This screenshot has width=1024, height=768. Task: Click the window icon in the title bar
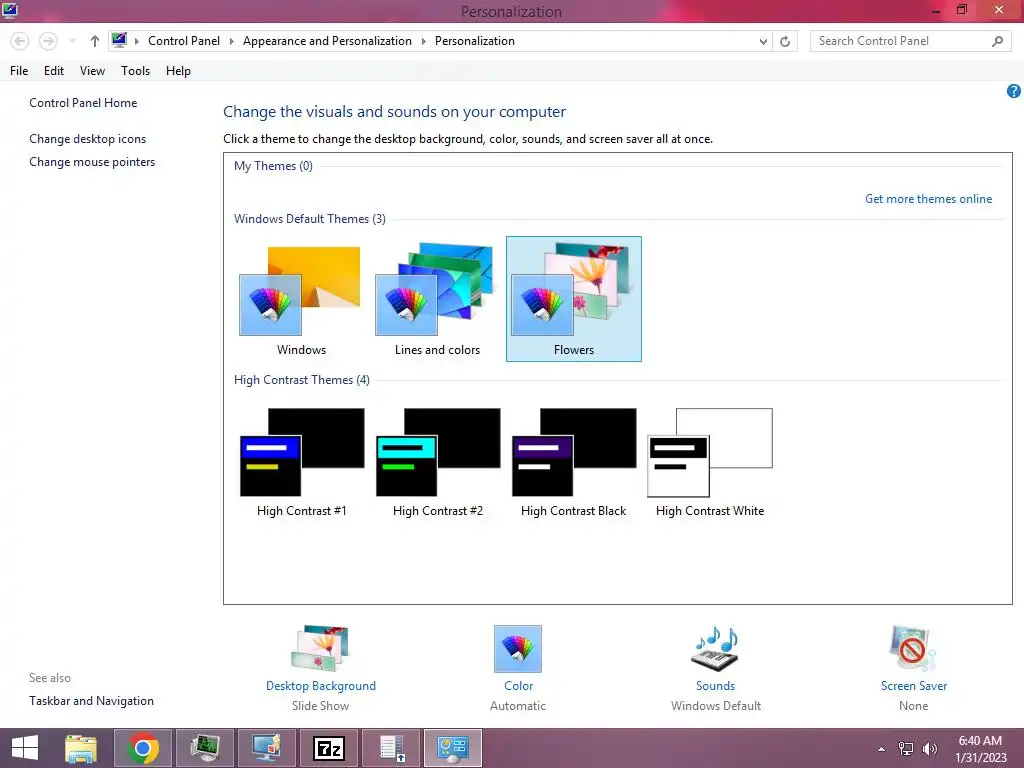tap(10, 10)
